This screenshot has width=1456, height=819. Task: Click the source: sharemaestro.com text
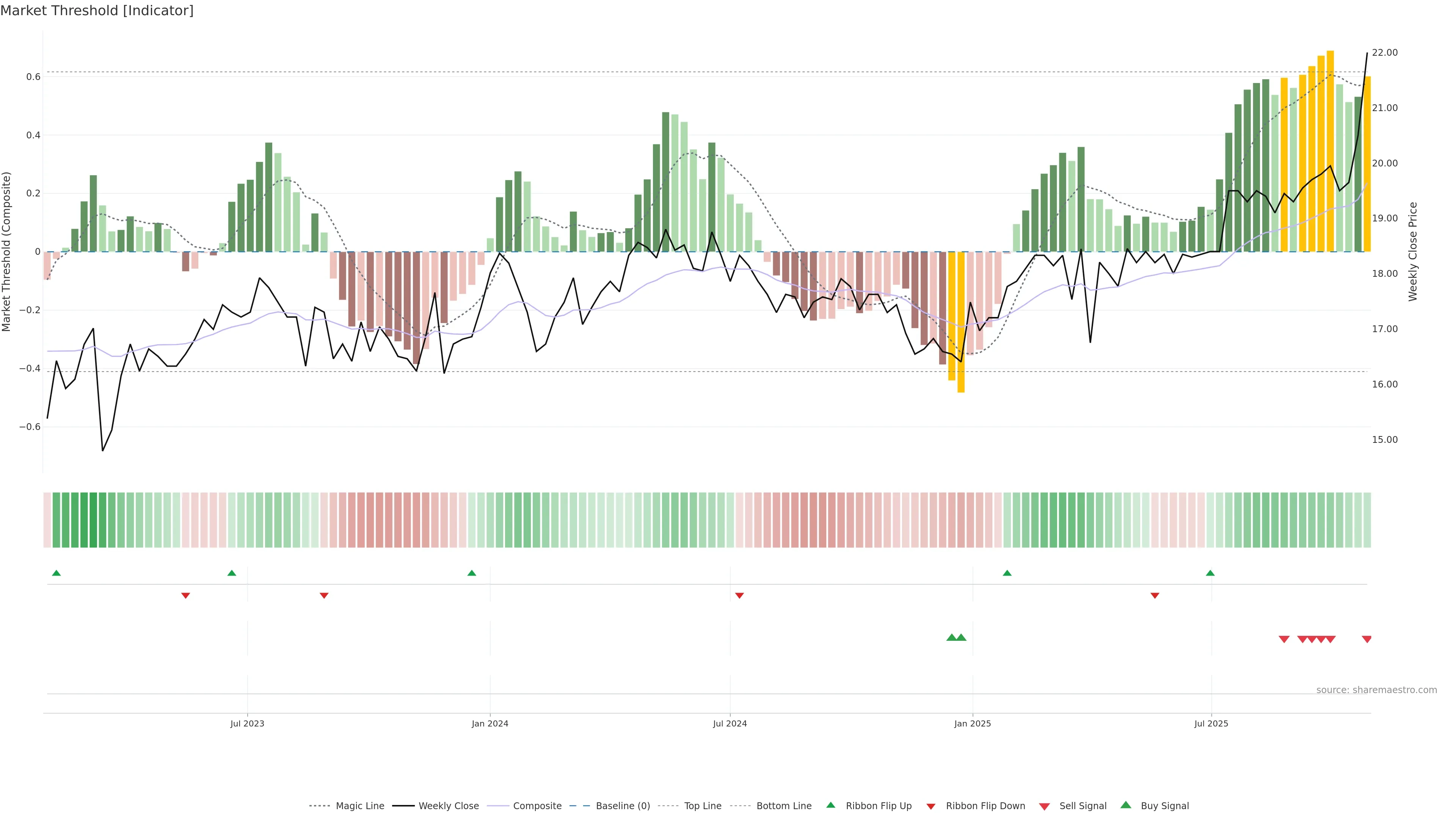click(1376, 690)
